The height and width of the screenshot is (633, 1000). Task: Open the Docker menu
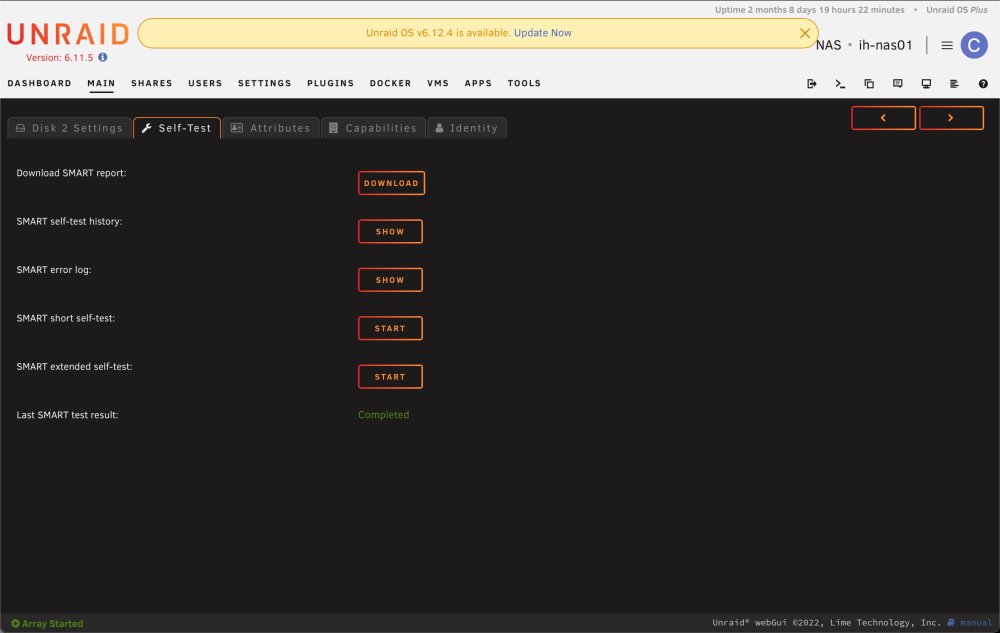pos(390,84)
